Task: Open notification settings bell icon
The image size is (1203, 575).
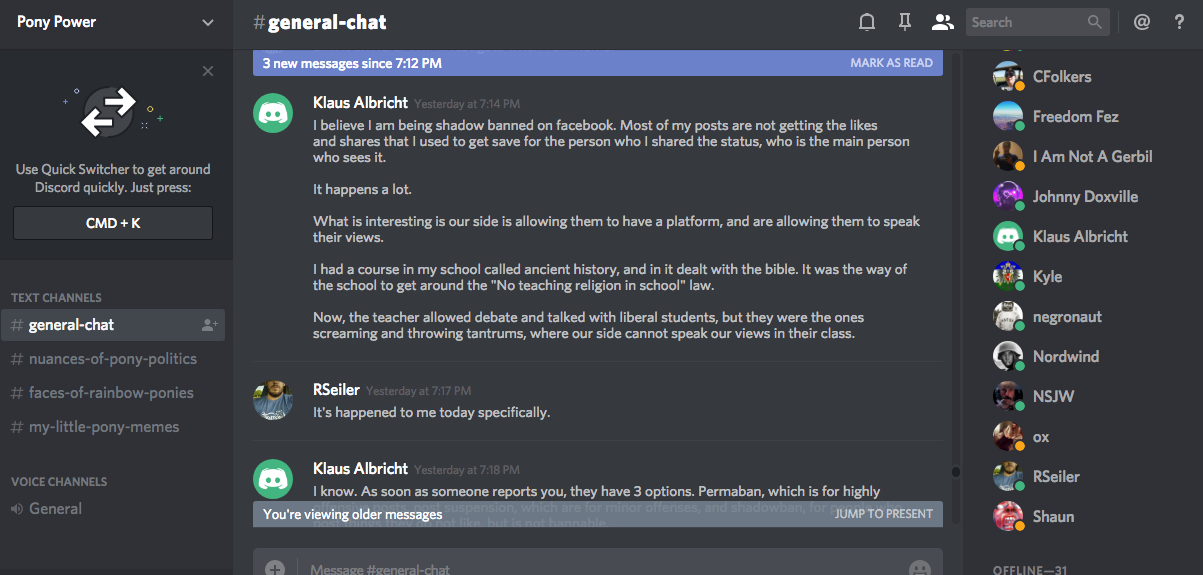Action: (867, 22)
